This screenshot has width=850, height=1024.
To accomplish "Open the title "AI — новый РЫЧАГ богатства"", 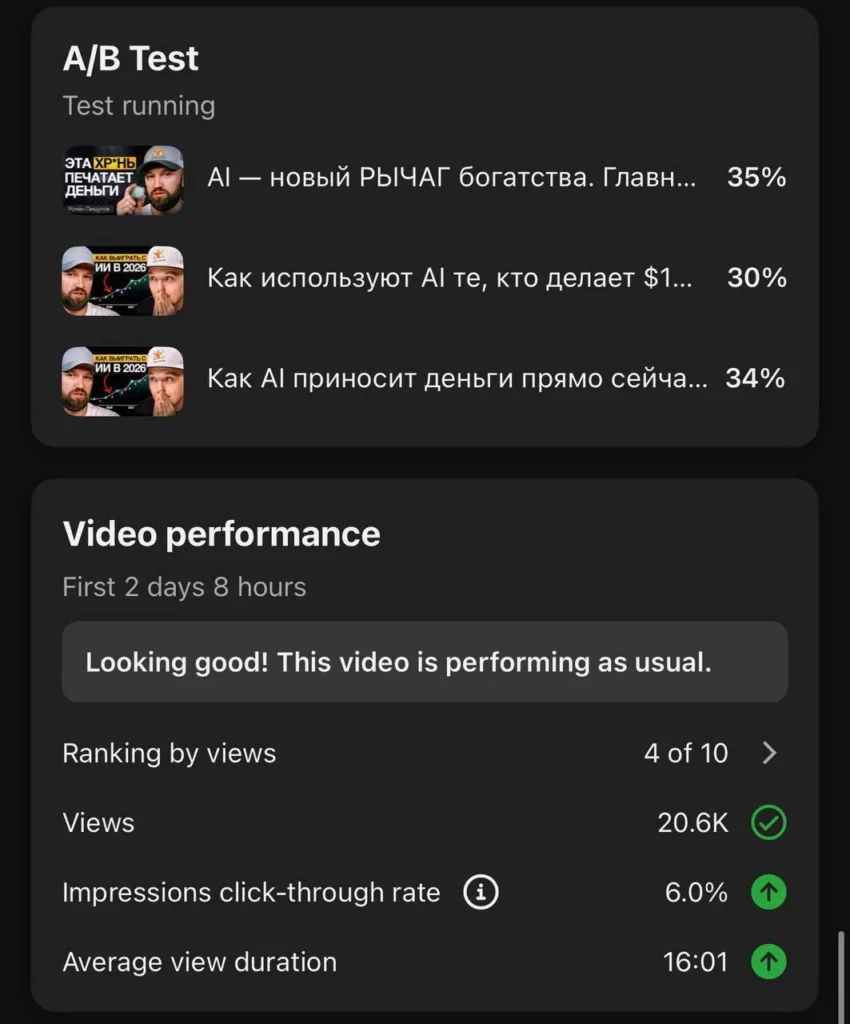I will click(450, 179).
